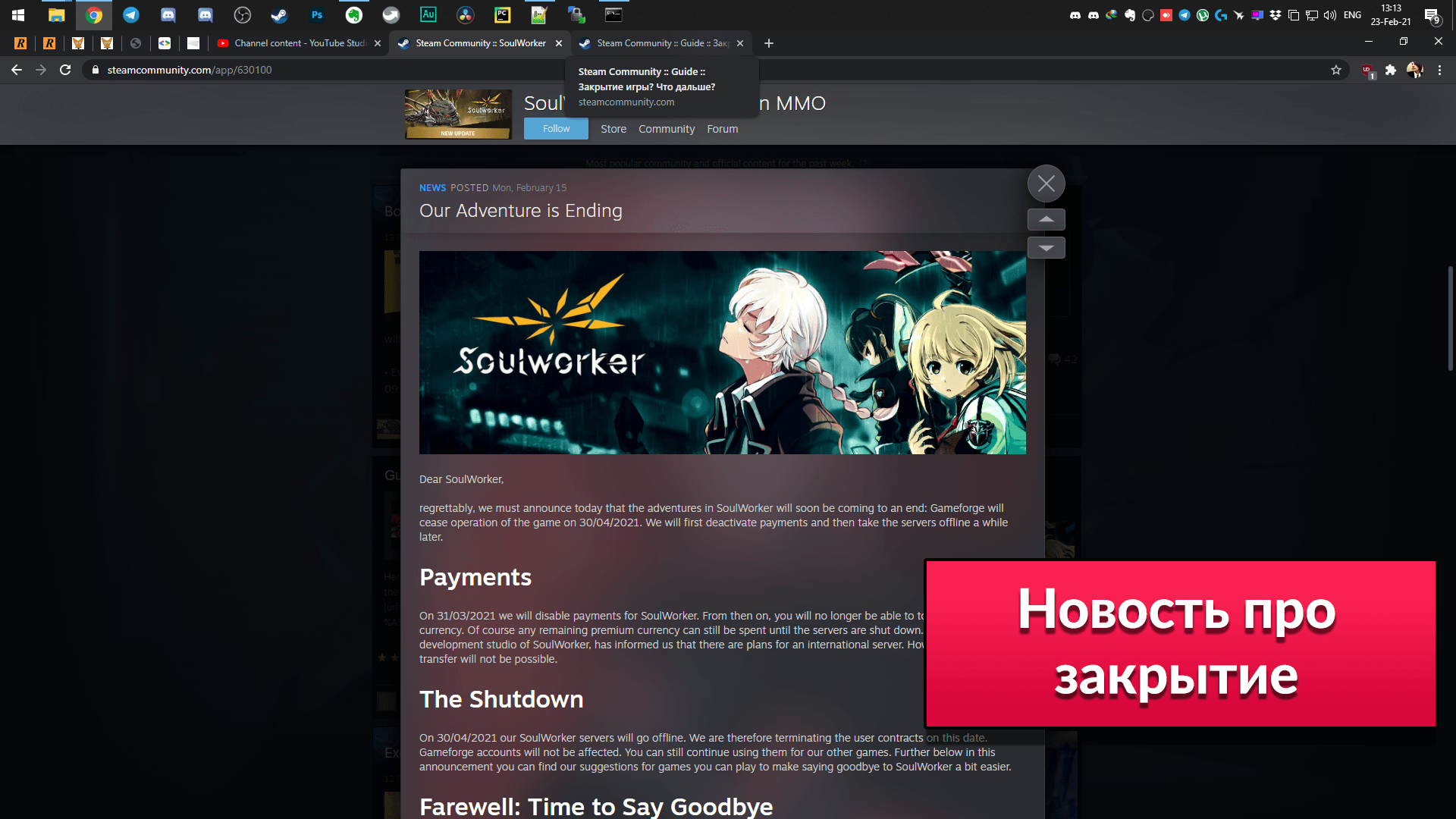Open a new browser tab
This screenshot has height=819, width=1456.
tap(769, 43)
